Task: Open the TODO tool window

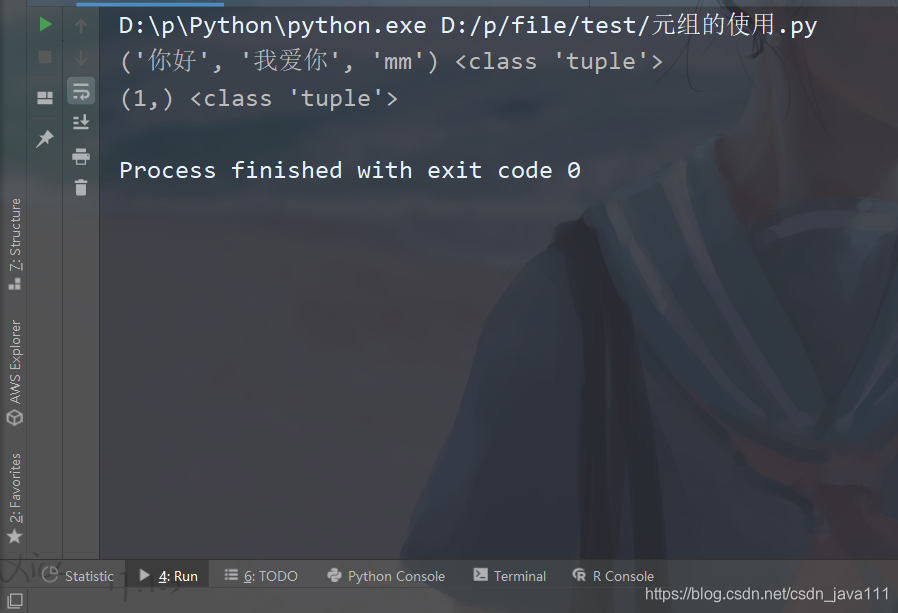Action: click(261, 576)
